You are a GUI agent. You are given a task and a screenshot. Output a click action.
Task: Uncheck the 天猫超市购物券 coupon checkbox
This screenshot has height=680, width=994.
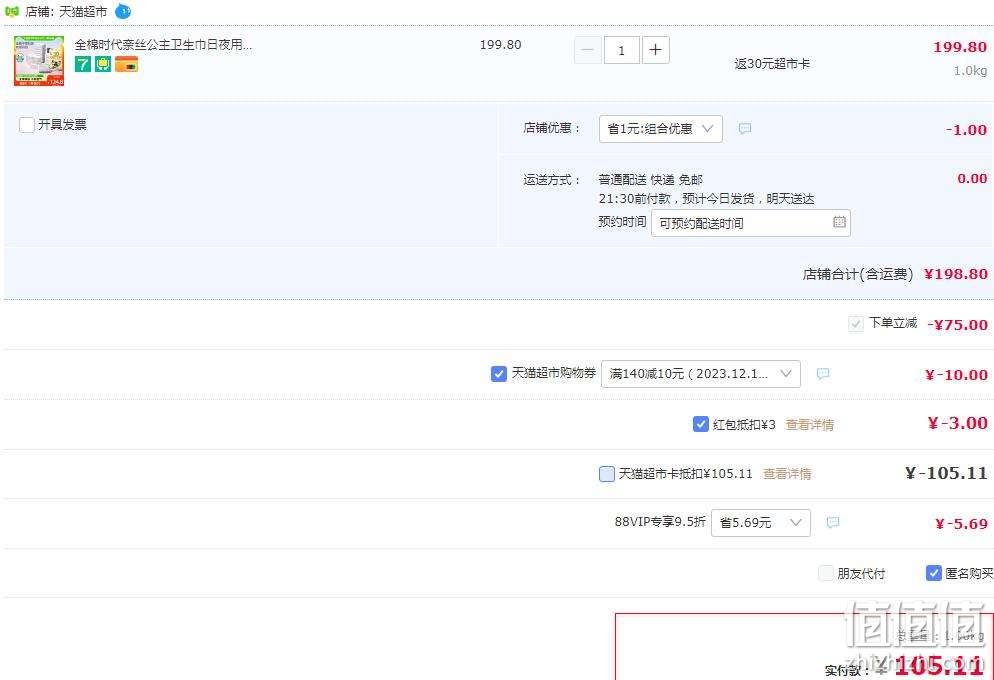(499, 374)
